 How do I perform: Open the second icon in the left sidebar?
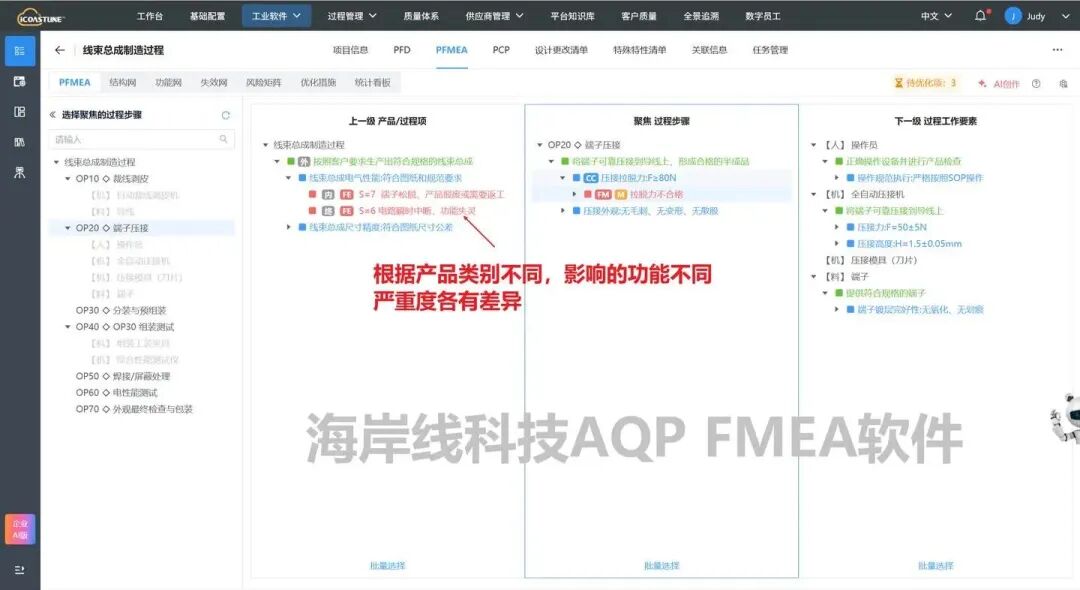20,81
